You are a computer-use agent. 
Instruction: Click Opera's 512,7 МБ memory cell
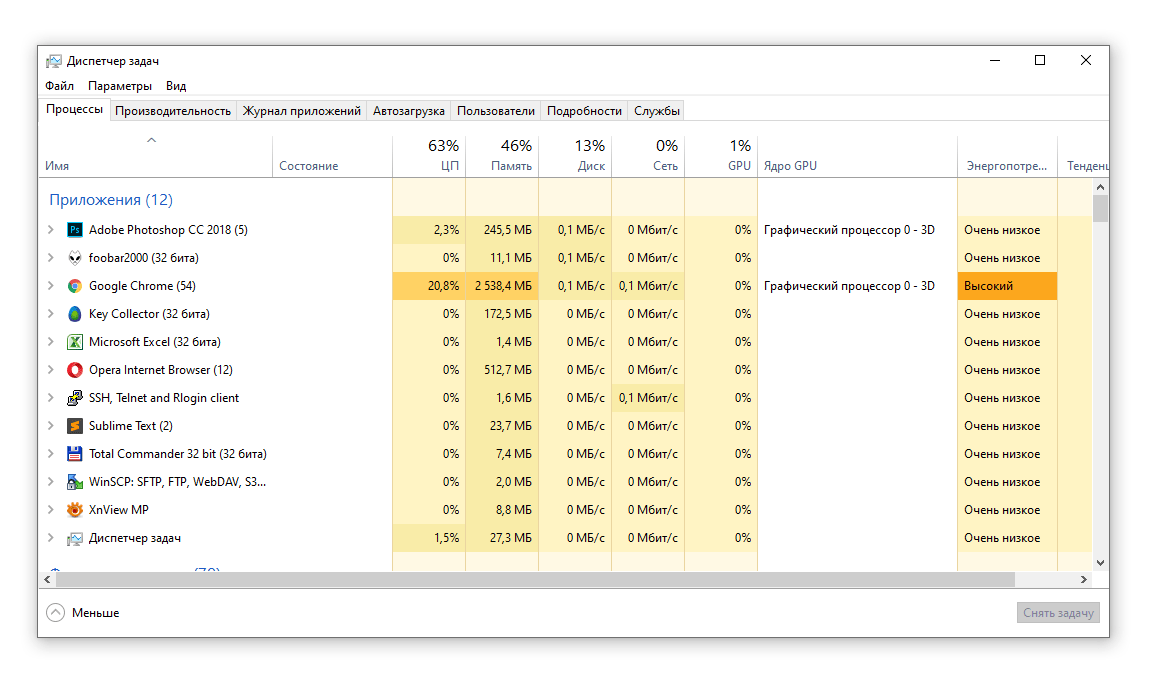pos(502,370)
